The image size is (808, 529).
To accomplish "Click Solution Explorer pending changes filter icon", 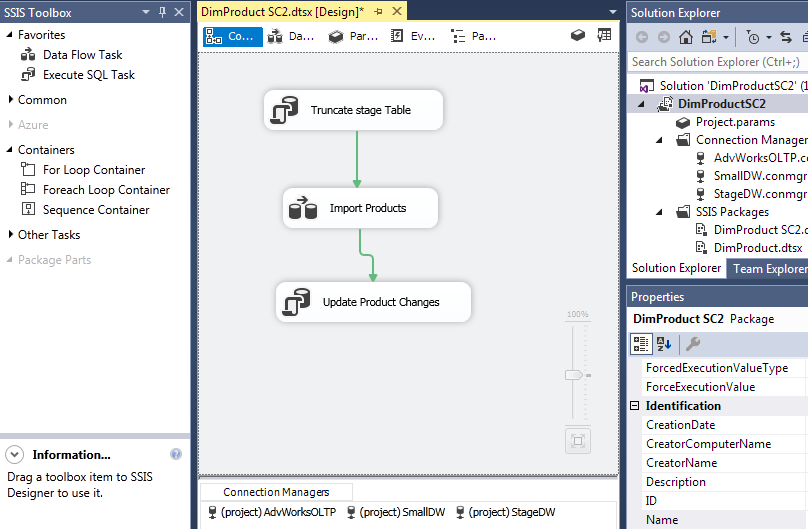I will [752, 37].
